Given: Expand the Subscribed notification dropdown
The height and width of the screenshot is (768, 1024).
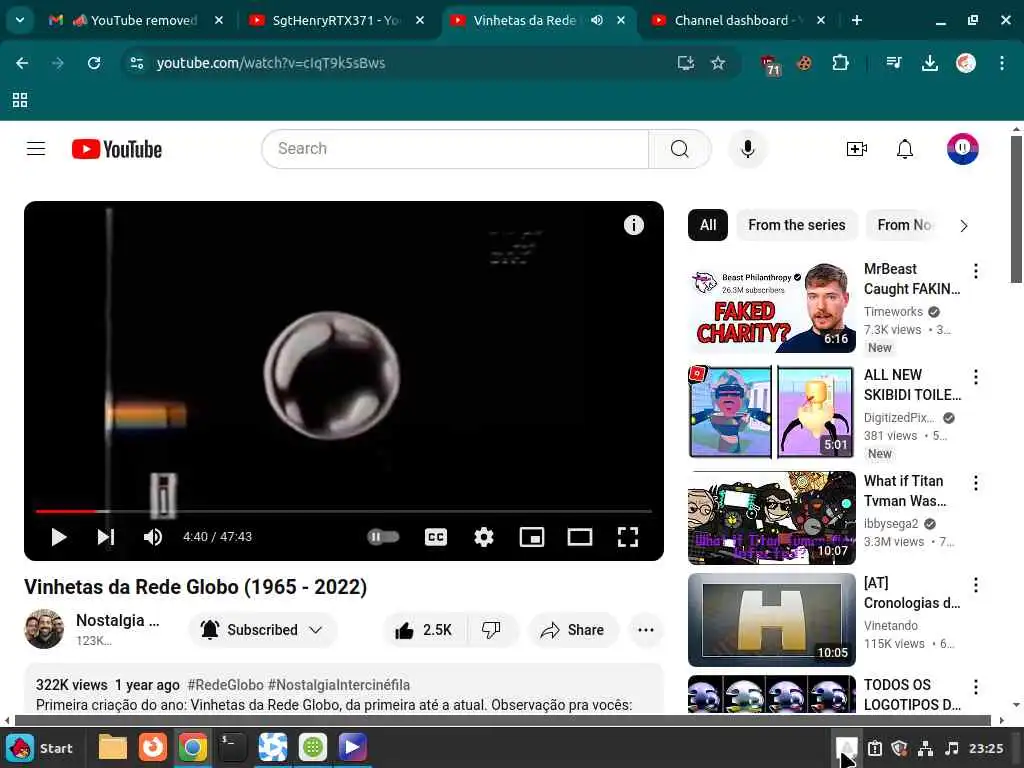Looking at the screenshot, I should [263, 630].
